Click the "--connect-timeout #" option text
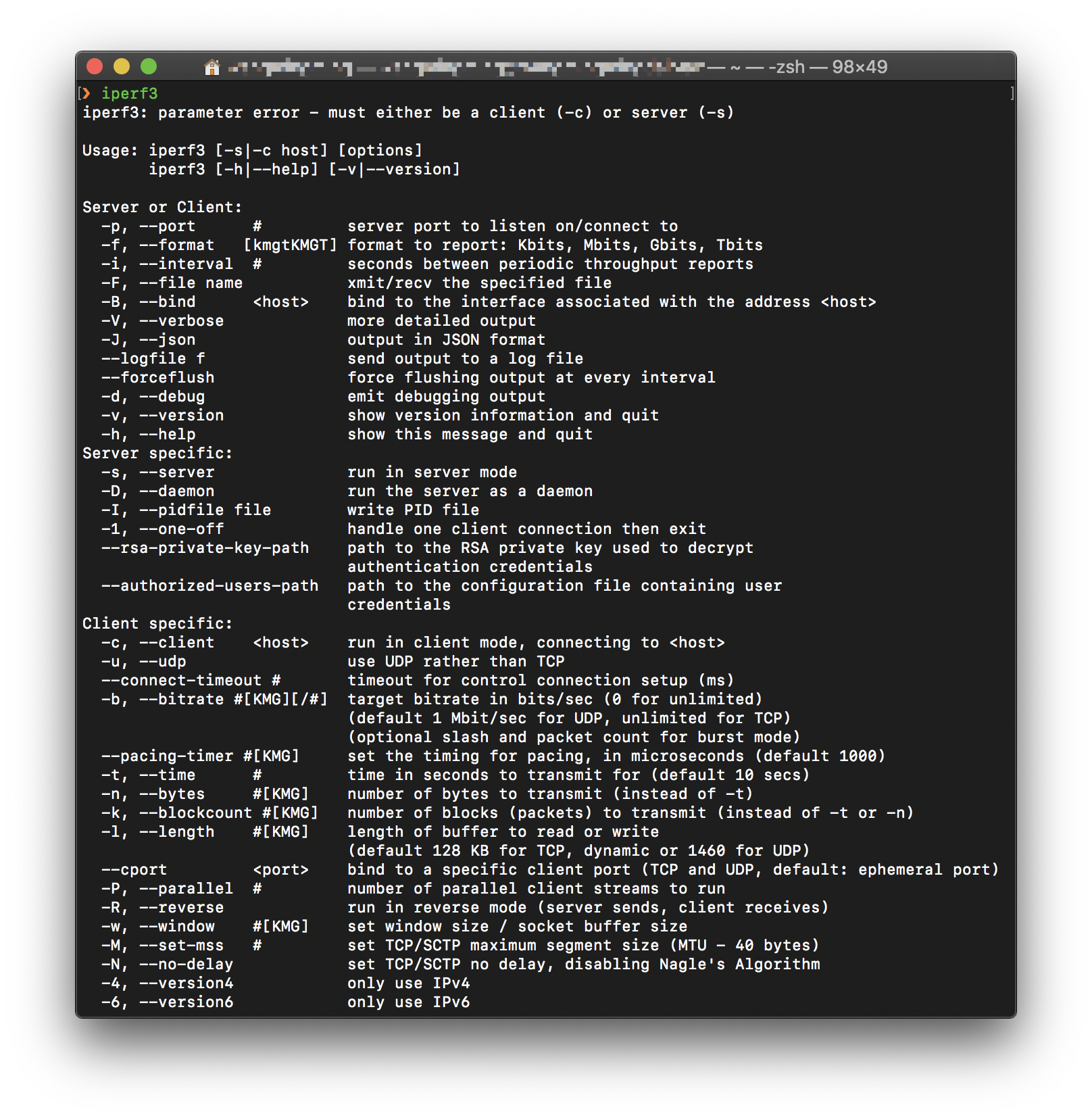 point(191,680)
